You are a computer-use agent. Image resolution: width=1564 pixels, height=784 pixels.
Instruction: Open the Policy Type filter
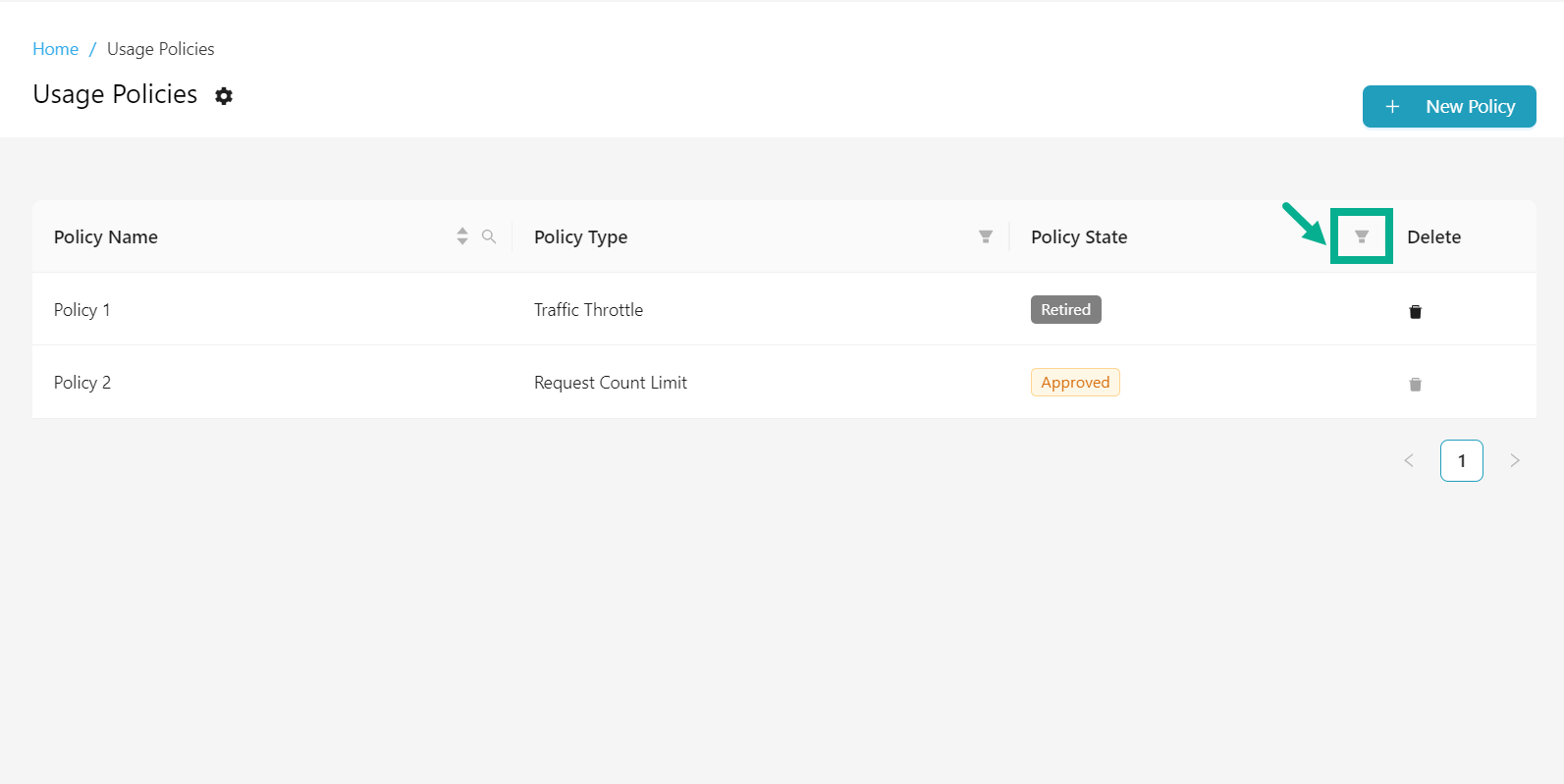coord(986,236)
